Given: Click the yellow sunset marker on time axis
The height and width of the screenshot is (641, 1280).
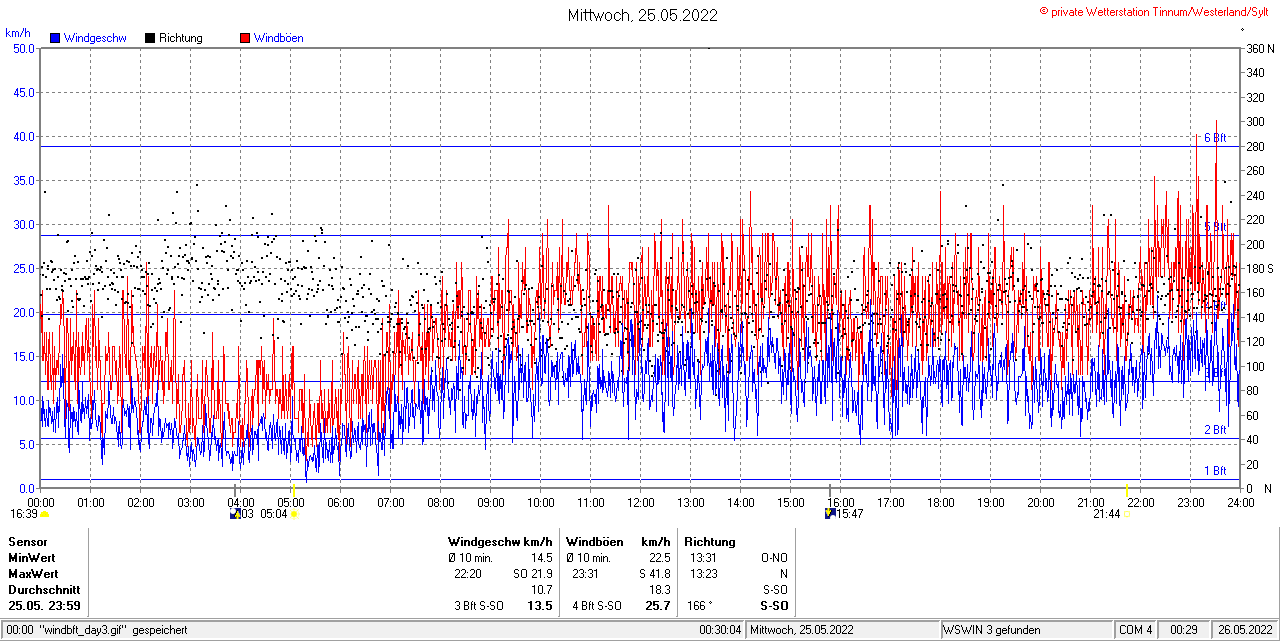Looking at the screenshot, I should click(1127, 491).
